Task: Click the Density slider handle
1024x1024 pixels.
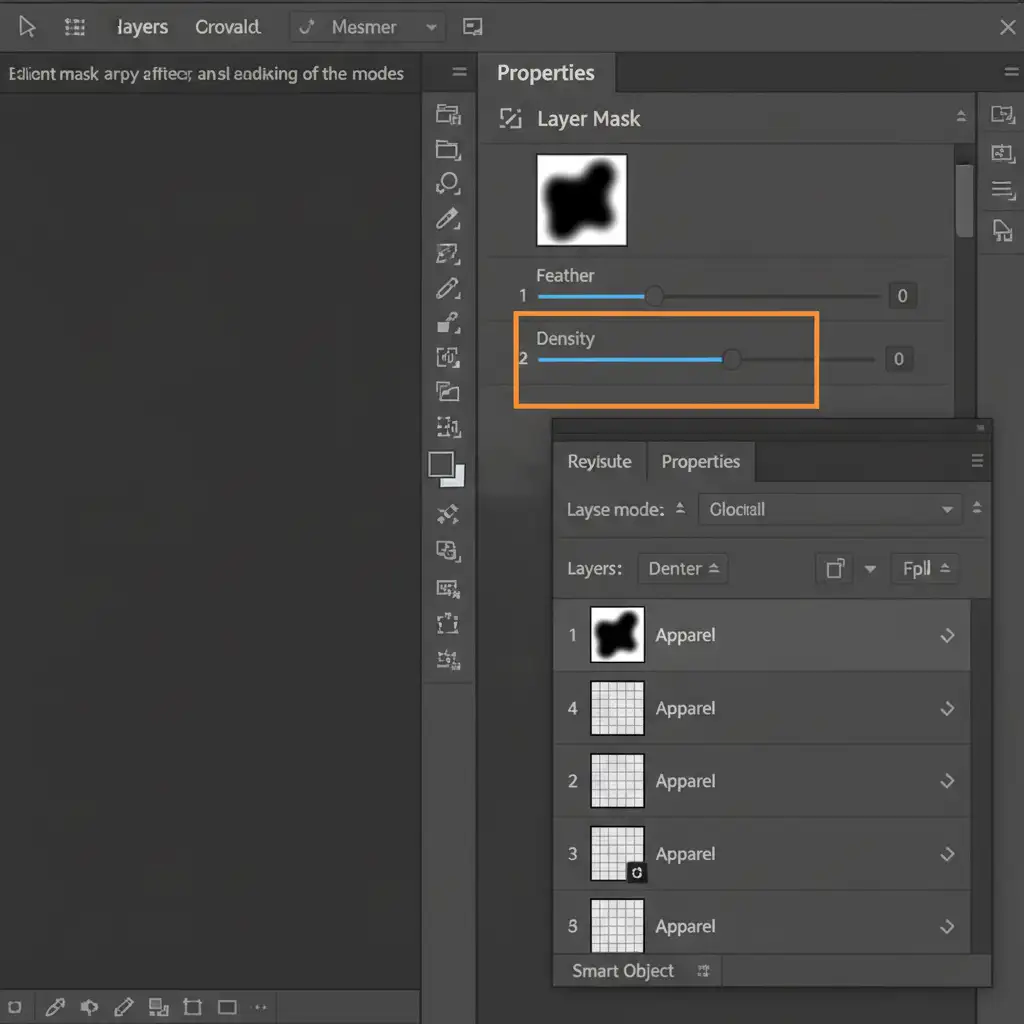Action: [731, 359]
